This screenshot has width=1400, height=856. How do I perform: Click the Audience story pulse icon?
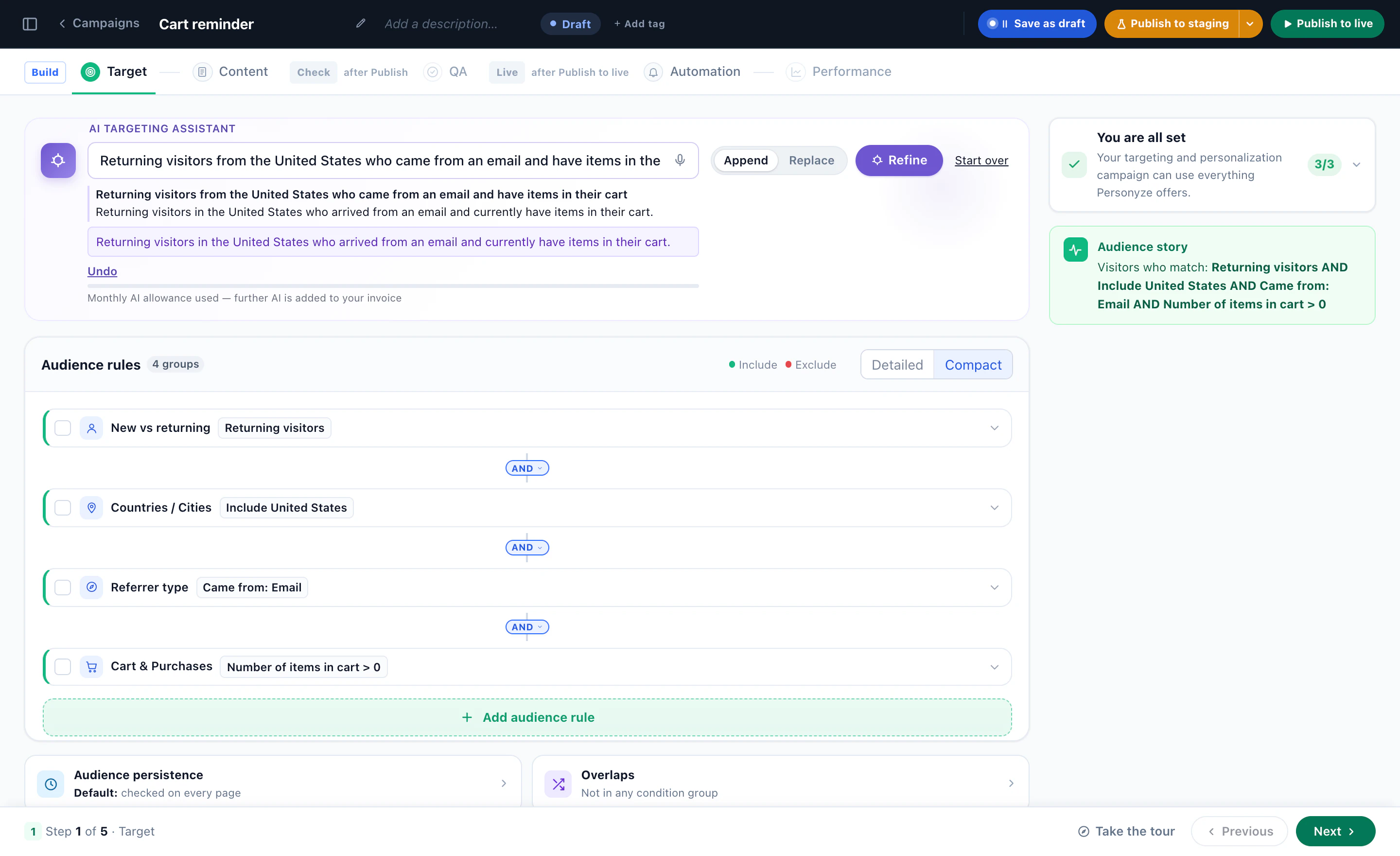pyautogui.click(x=1076, y=250)
